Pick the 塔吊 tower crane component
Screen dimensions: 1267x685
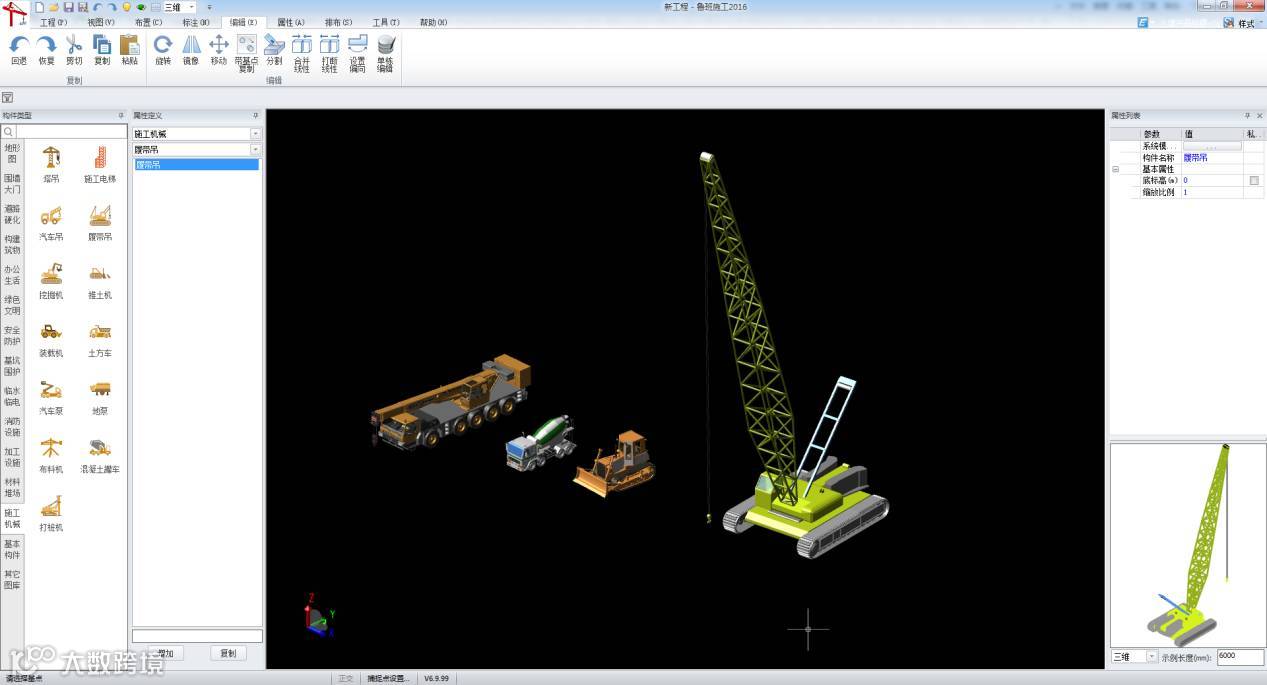(x=51, y=165)
